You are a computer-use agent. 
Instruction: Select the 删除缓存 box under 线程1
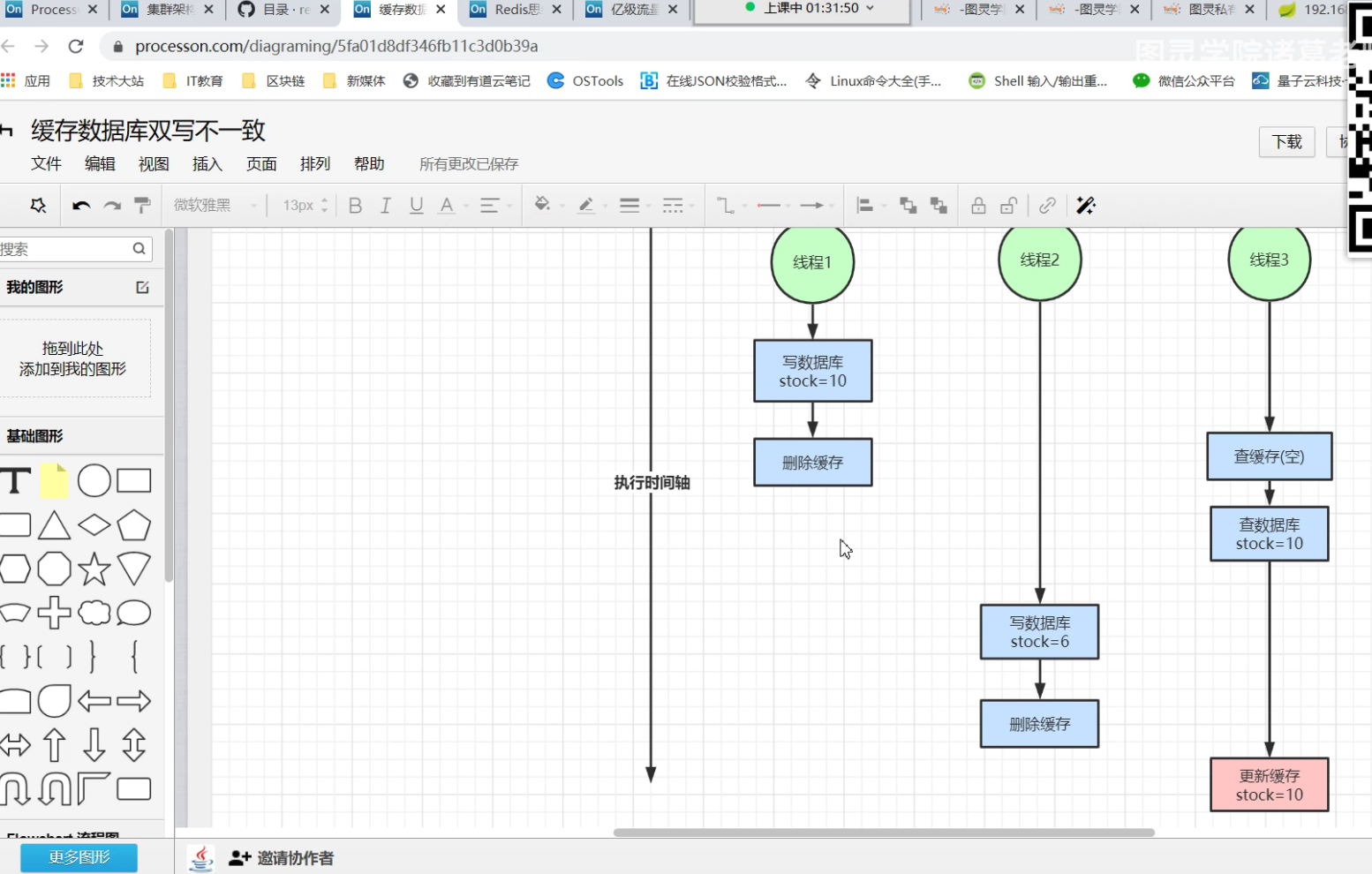point(813,463)
